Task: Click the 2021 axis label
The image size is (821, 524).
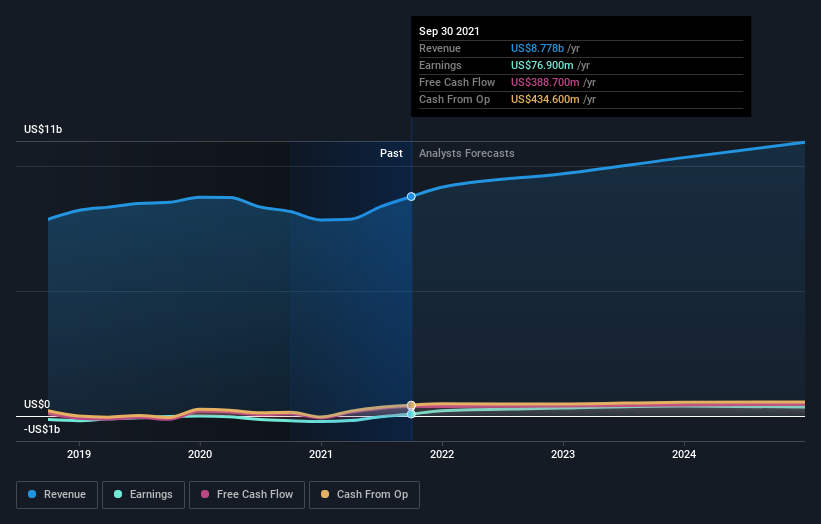Action: pyautogui.click(x=321, y=454)
